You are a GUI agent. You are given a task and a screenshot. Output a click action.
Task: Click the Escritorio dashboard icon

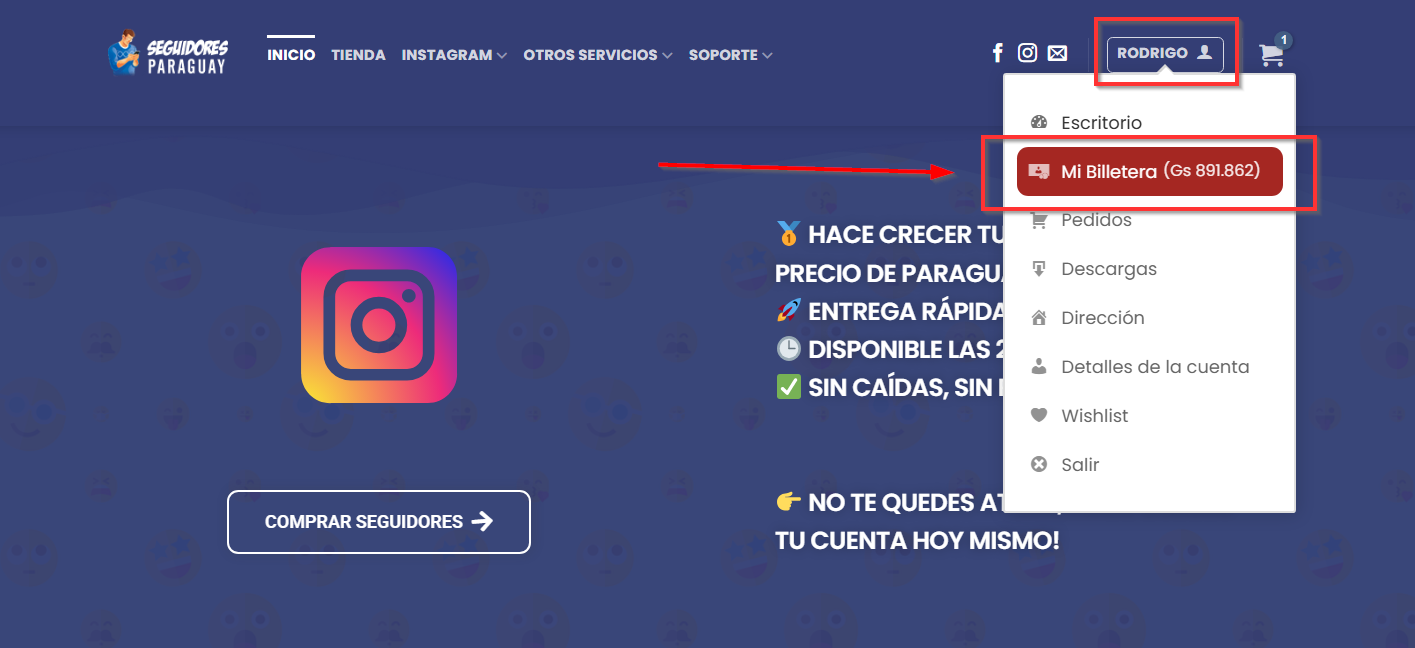[x=1039, y=122]
